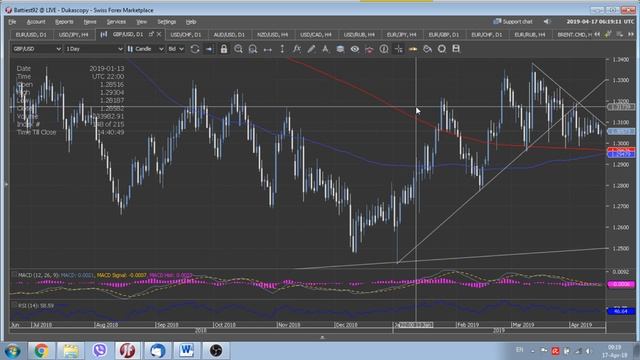The width and height of the screenshot is (640, 360).
Task: Open the Candle chart type dropdown
Action: [x=145, y=49]
